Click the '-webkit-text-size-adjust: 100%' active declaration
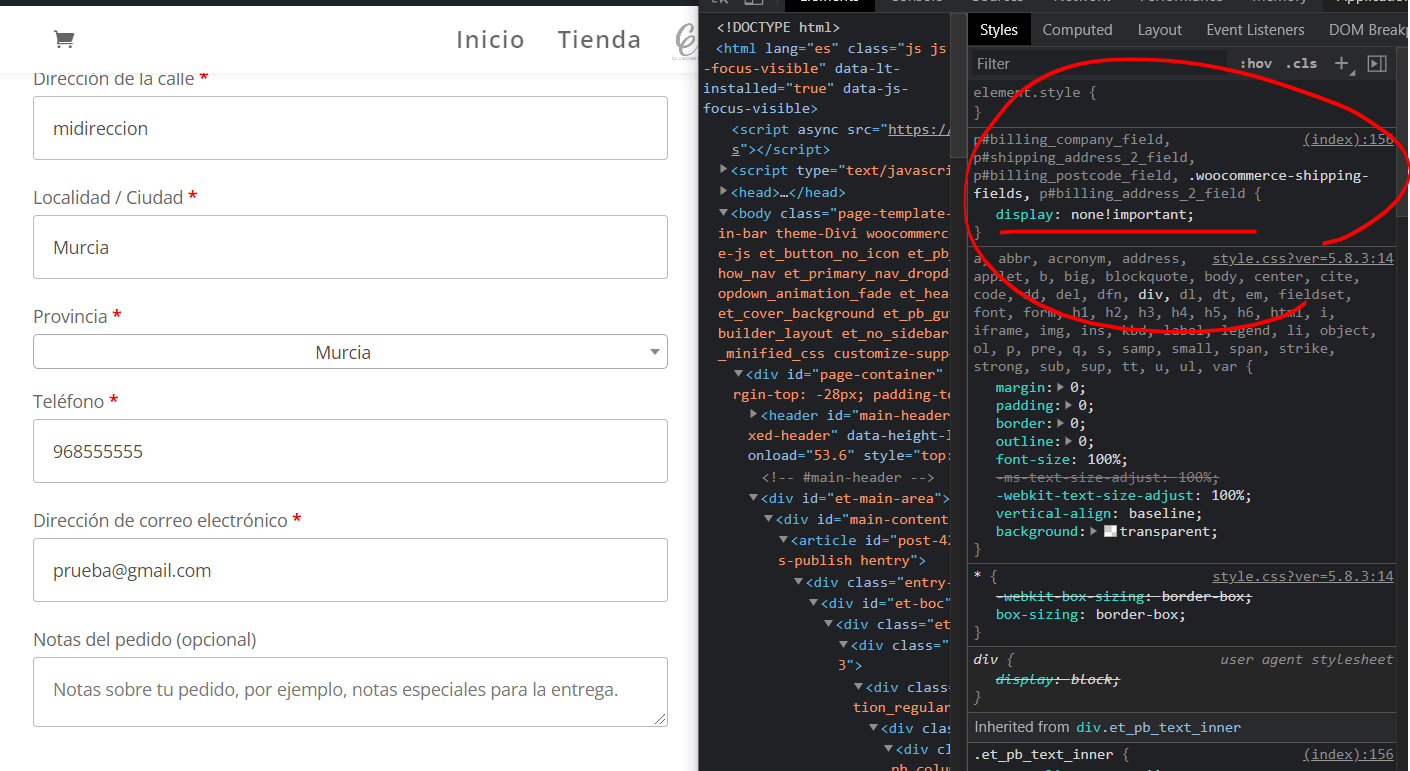The height and width of the screenshot is (771, 1410). (x=1123, y=495)
